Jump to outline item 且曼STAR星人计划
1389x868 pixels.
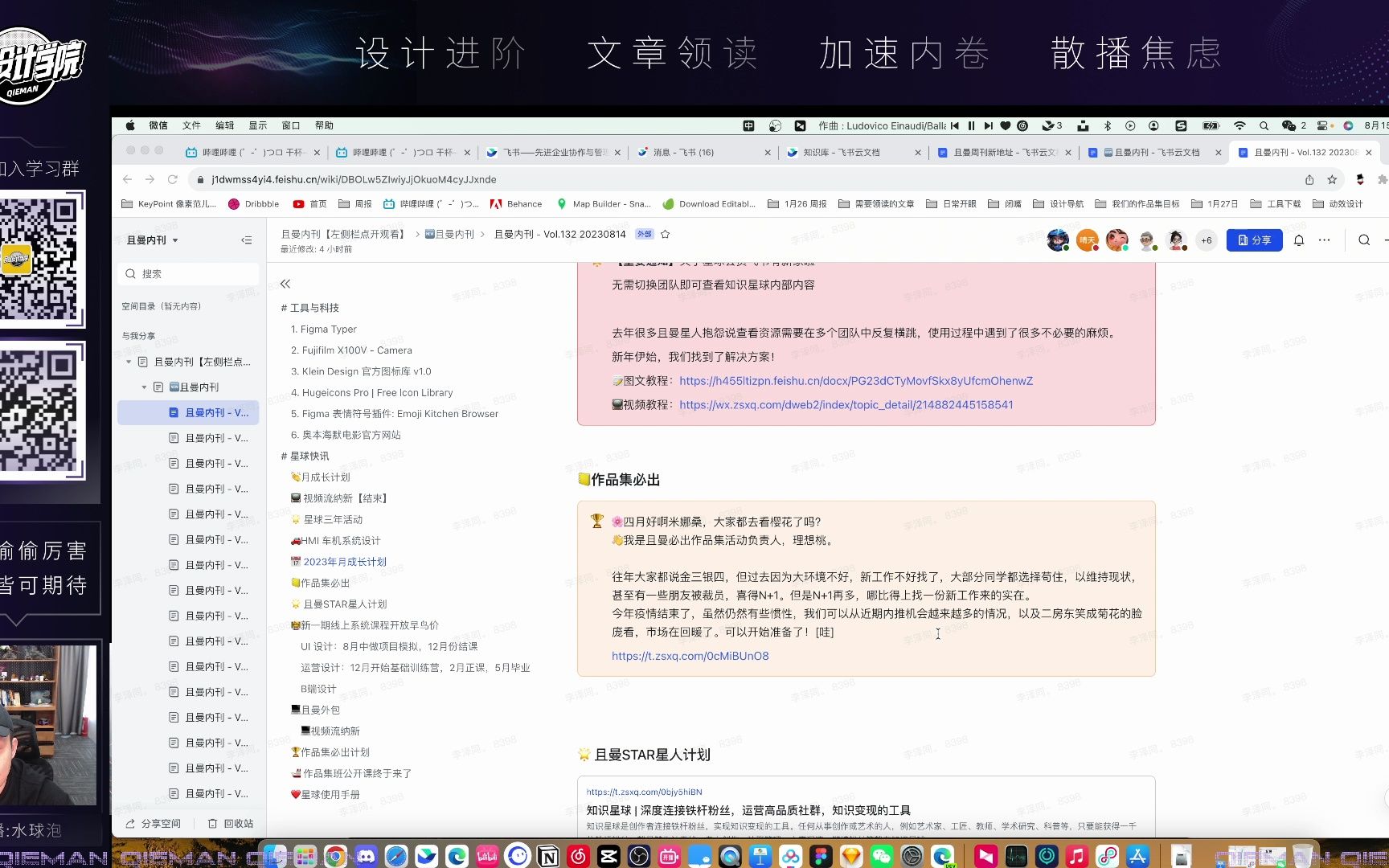(338, 604)
